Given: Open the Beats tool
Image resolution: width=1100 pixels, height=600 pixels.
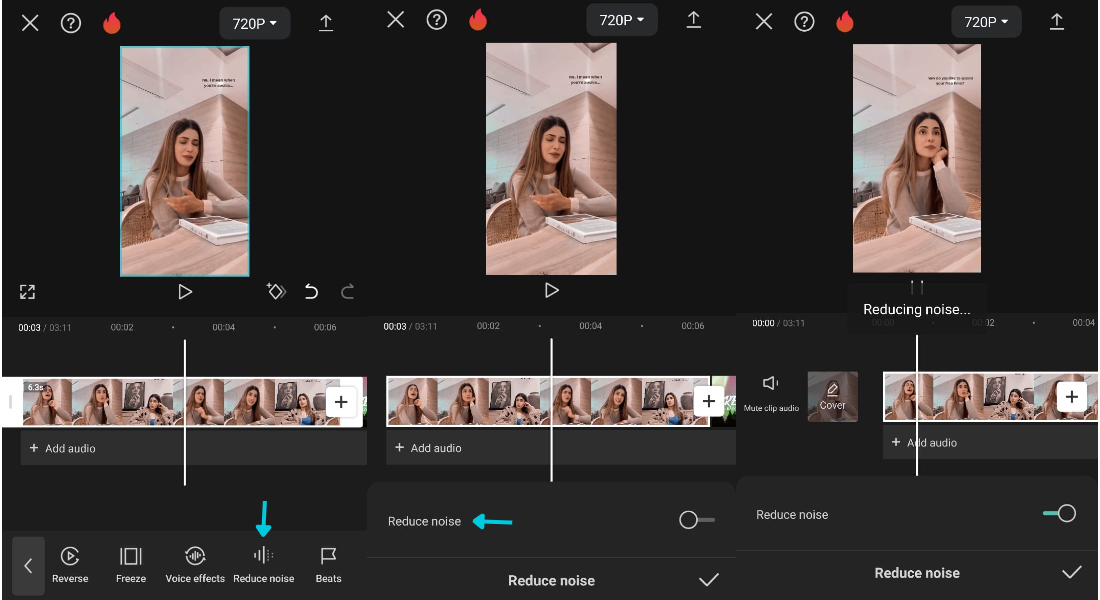Looking at the screenshot, I should click(x=328, y=557).
